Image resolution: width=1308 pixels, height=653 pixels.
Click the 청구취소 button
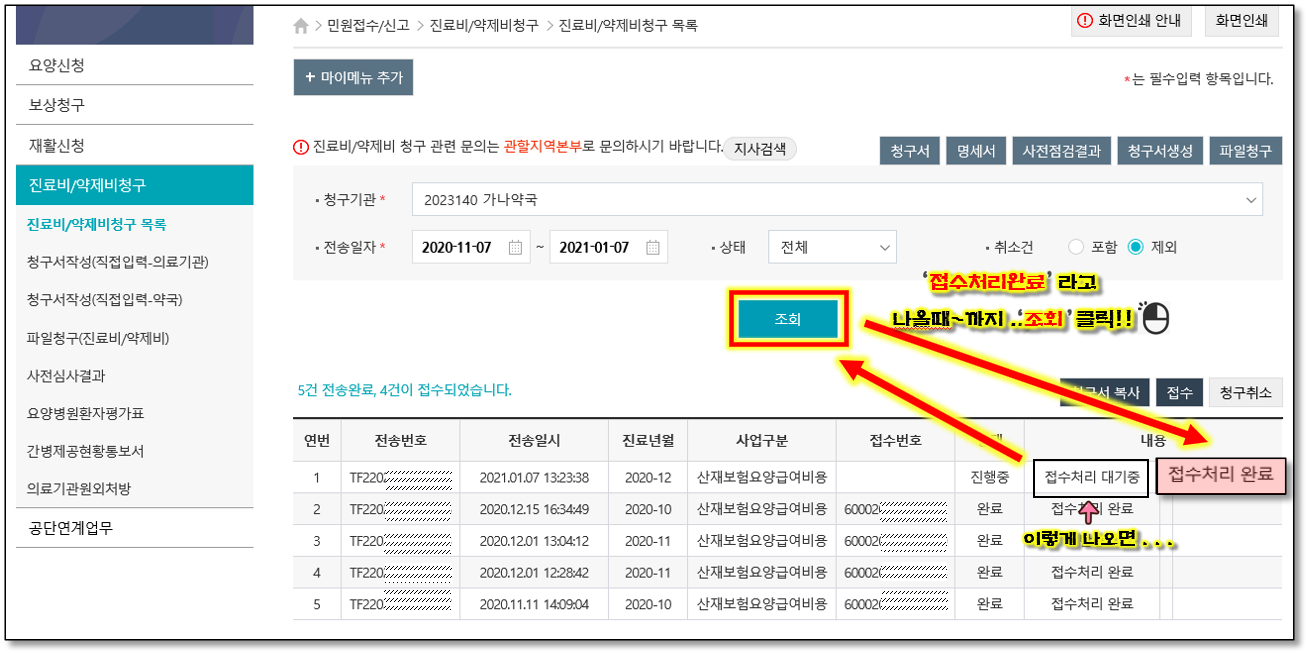[x=1245, y=393]
